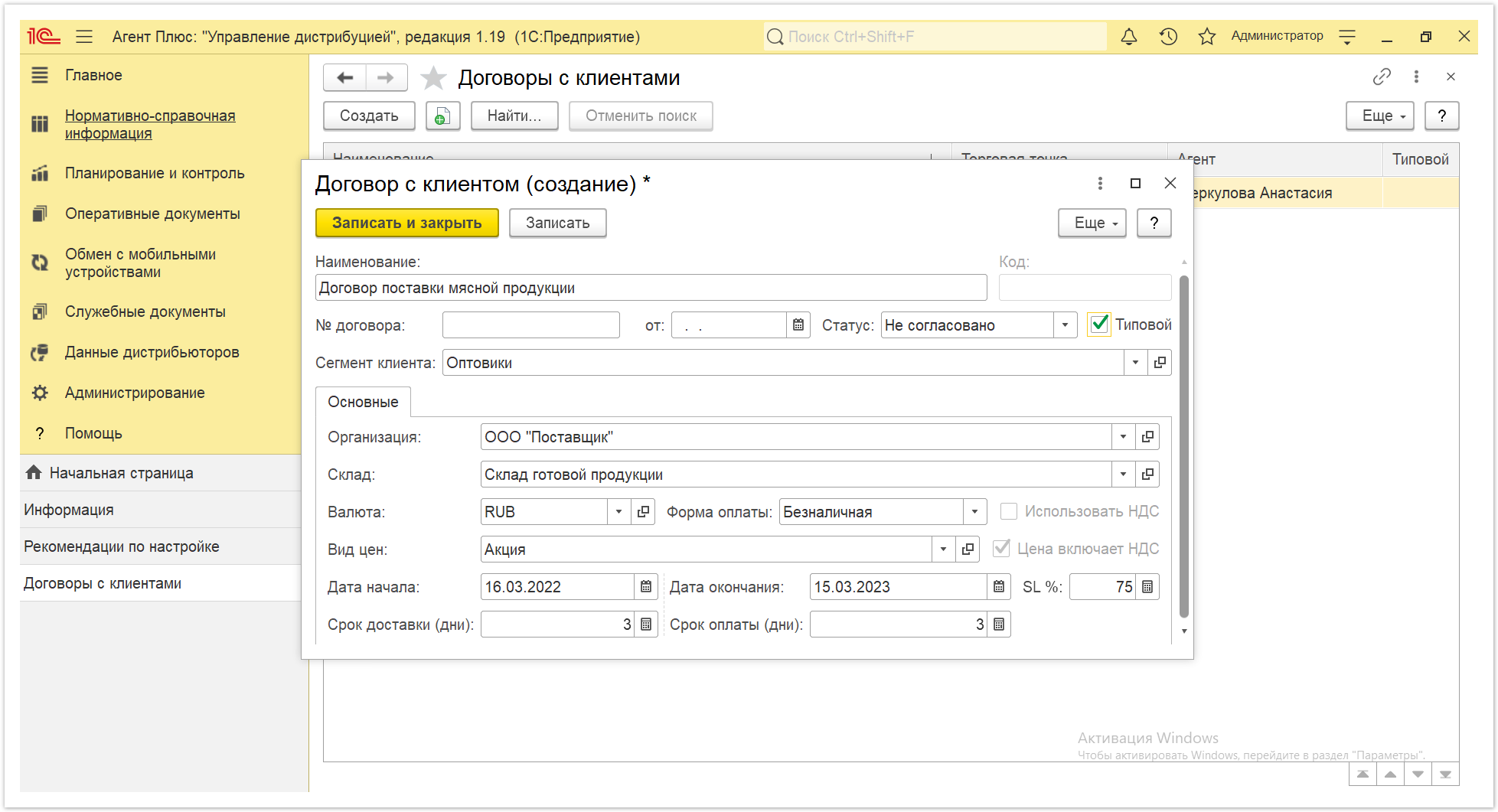Expand the Валюта dropdown
This screenshot has width=1498, height=812.
point(618,511)
